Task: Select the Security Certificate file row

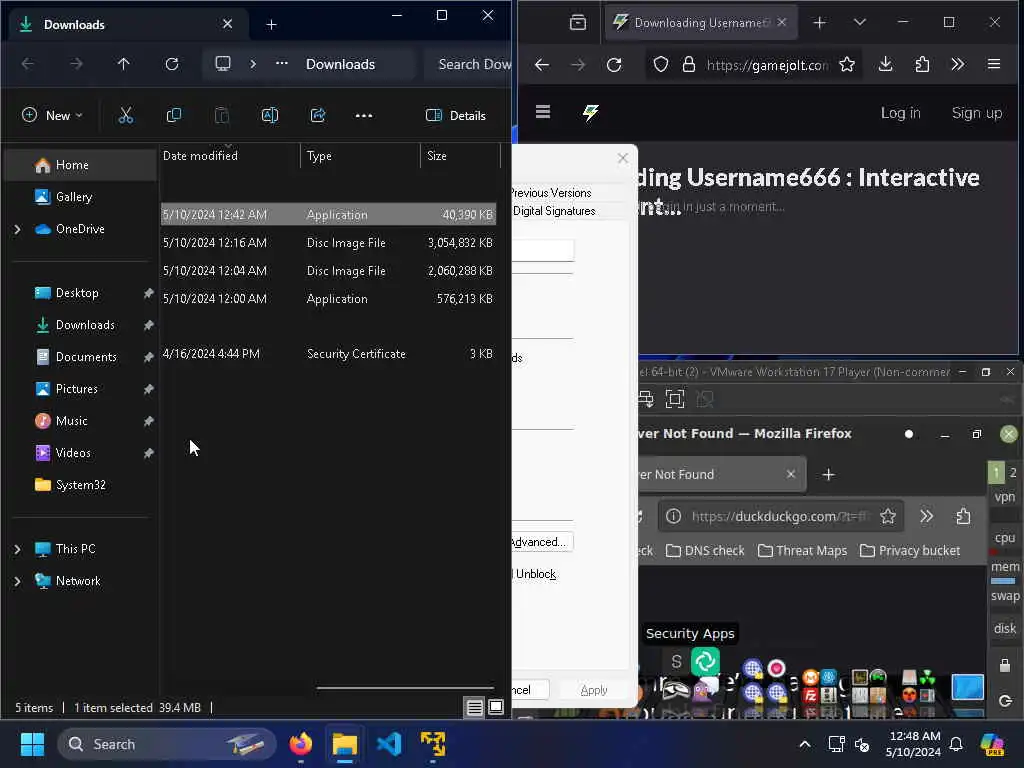Action: pos(328,354)
